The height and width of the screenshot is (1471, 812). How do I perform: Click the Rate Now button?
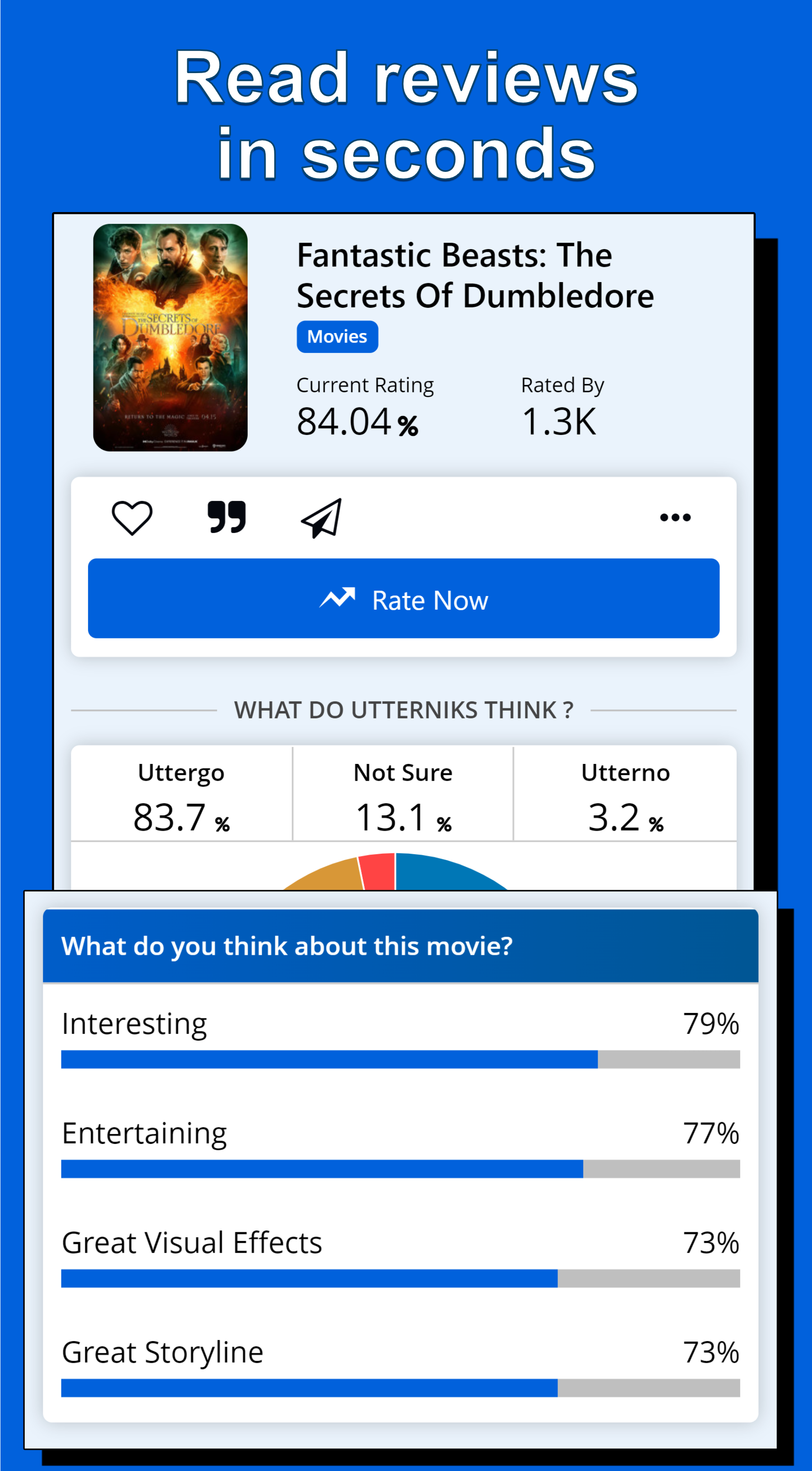[x=403, y=598]
